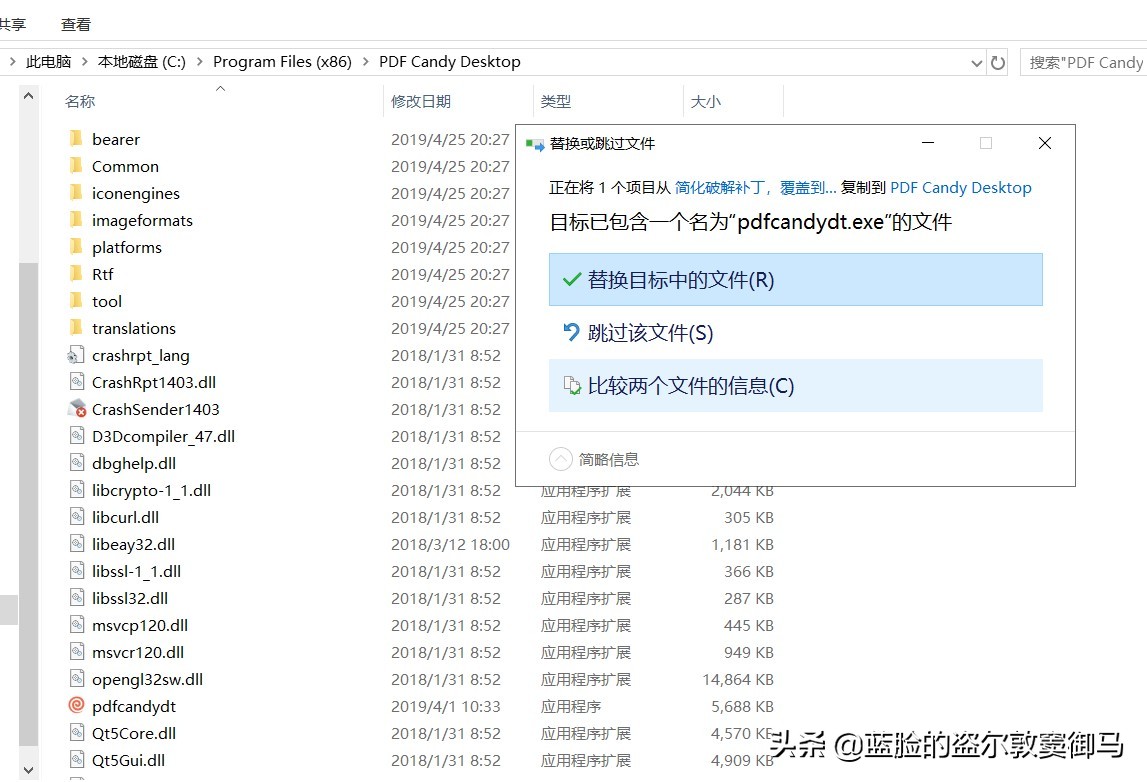Click the 2018/3/12 18:00 date cell
The width and height of the screenshot is (1147, 782).
[450, 545]
